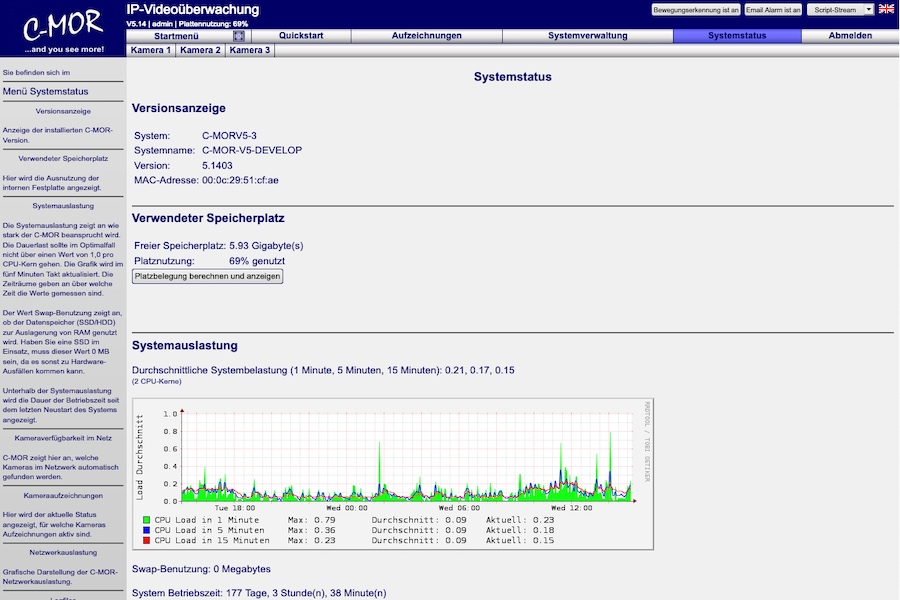Jump to Verwendeter Speicherplatz in sidebar
The image size is (900, 600).
pos(63,158)
